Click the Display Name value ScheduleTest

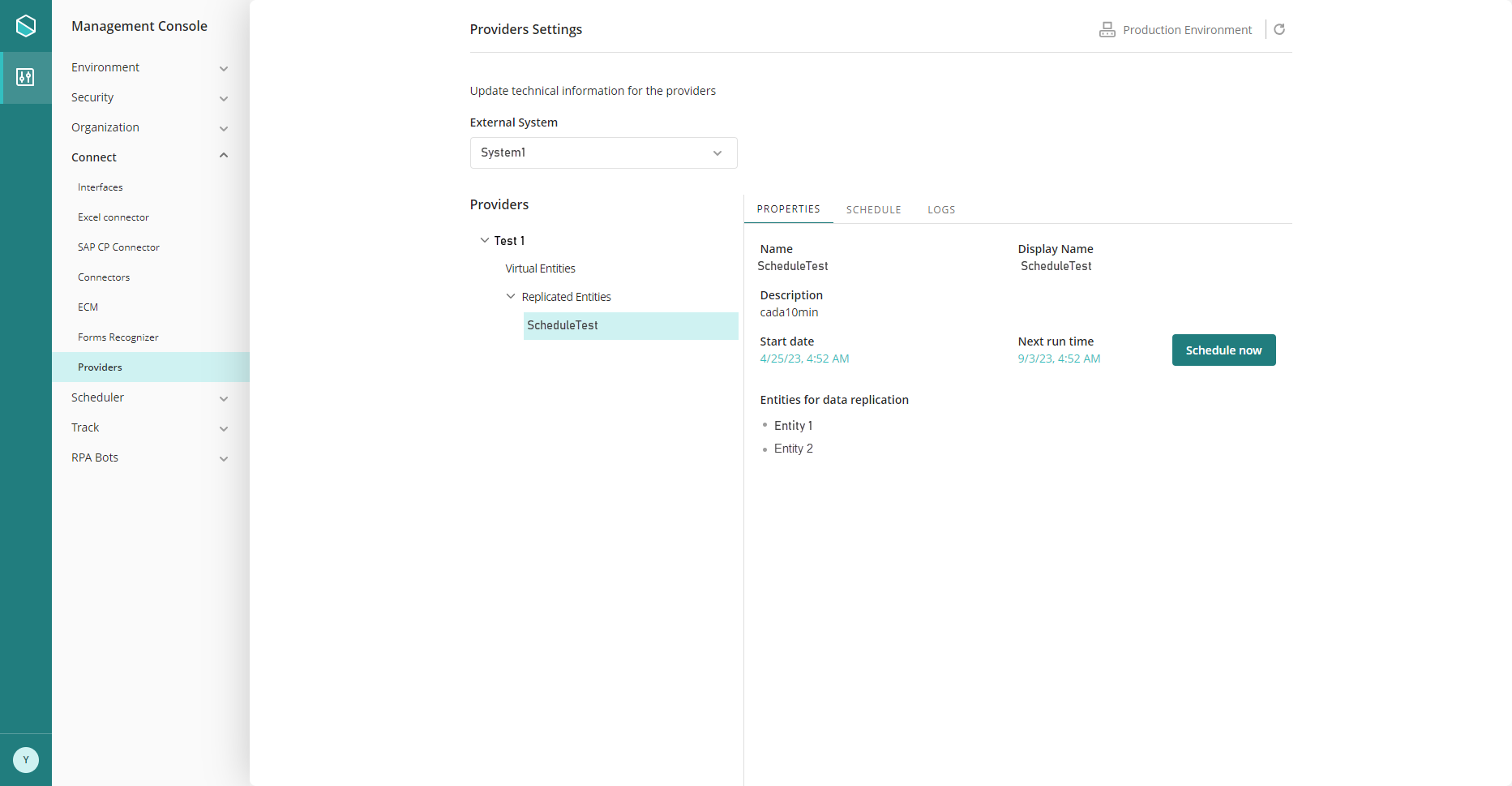click(1056, 266)
